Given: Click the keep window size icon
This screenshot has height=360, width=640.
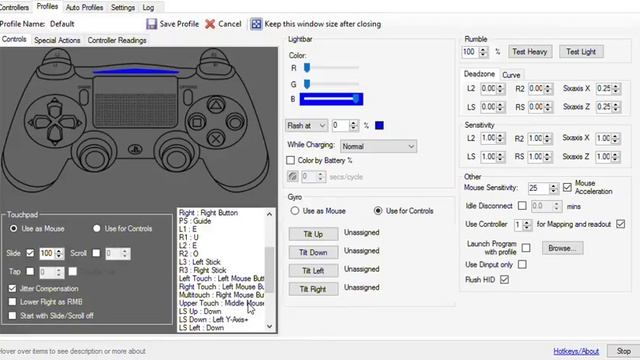Looking at the screenshot, I should pos(256,24).
